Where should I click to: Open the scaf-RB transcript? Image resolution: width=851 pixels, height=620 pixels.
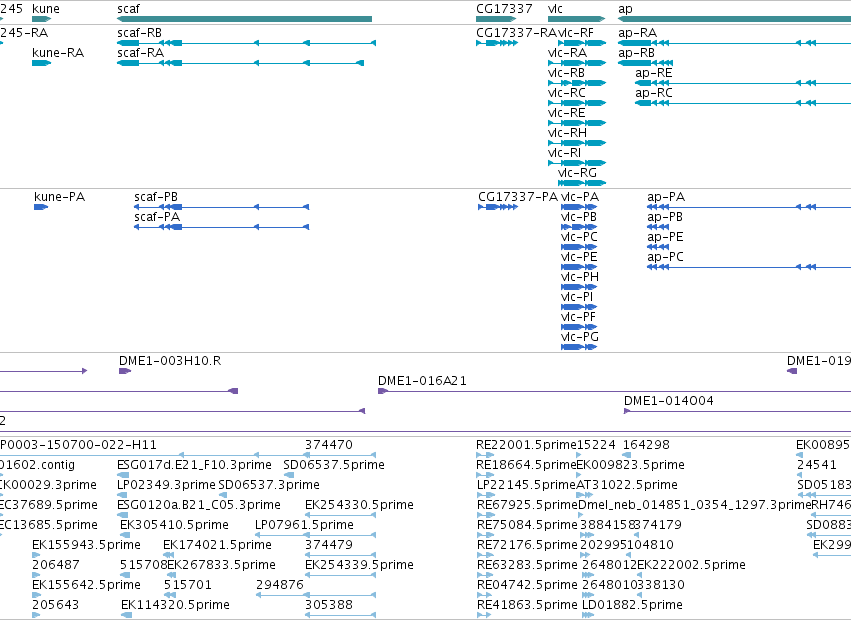246,43
